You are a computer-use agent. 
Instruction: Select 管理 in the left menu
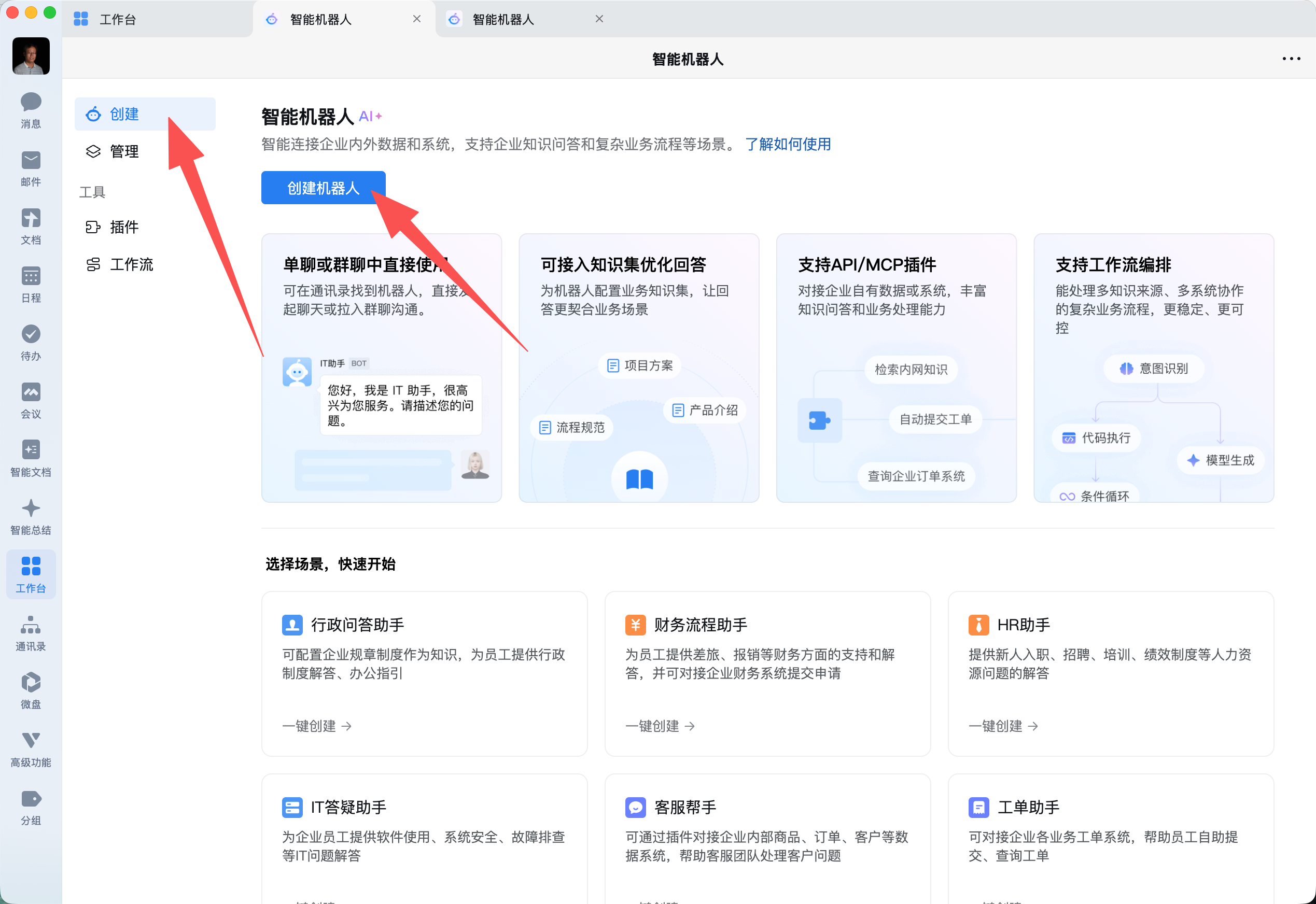(x=145, y=151)
